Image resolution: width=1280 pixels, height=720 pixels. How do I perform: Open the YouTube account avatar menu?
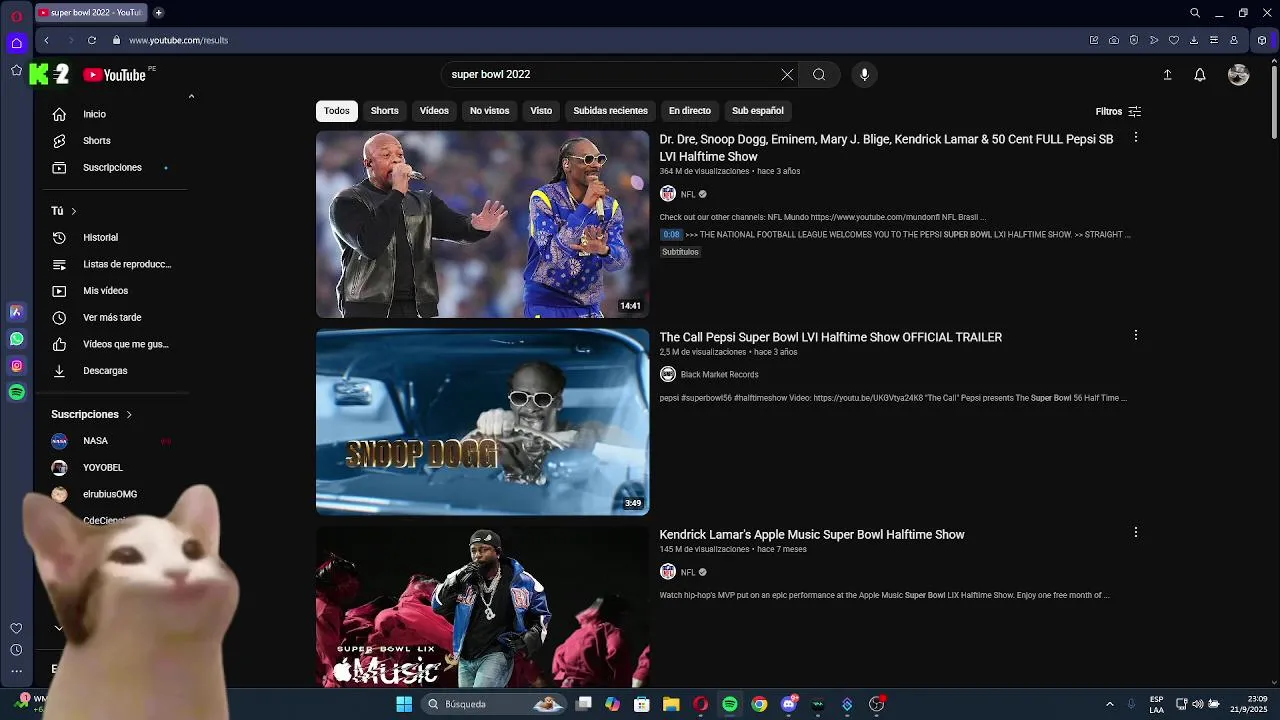pos(1239,75)
